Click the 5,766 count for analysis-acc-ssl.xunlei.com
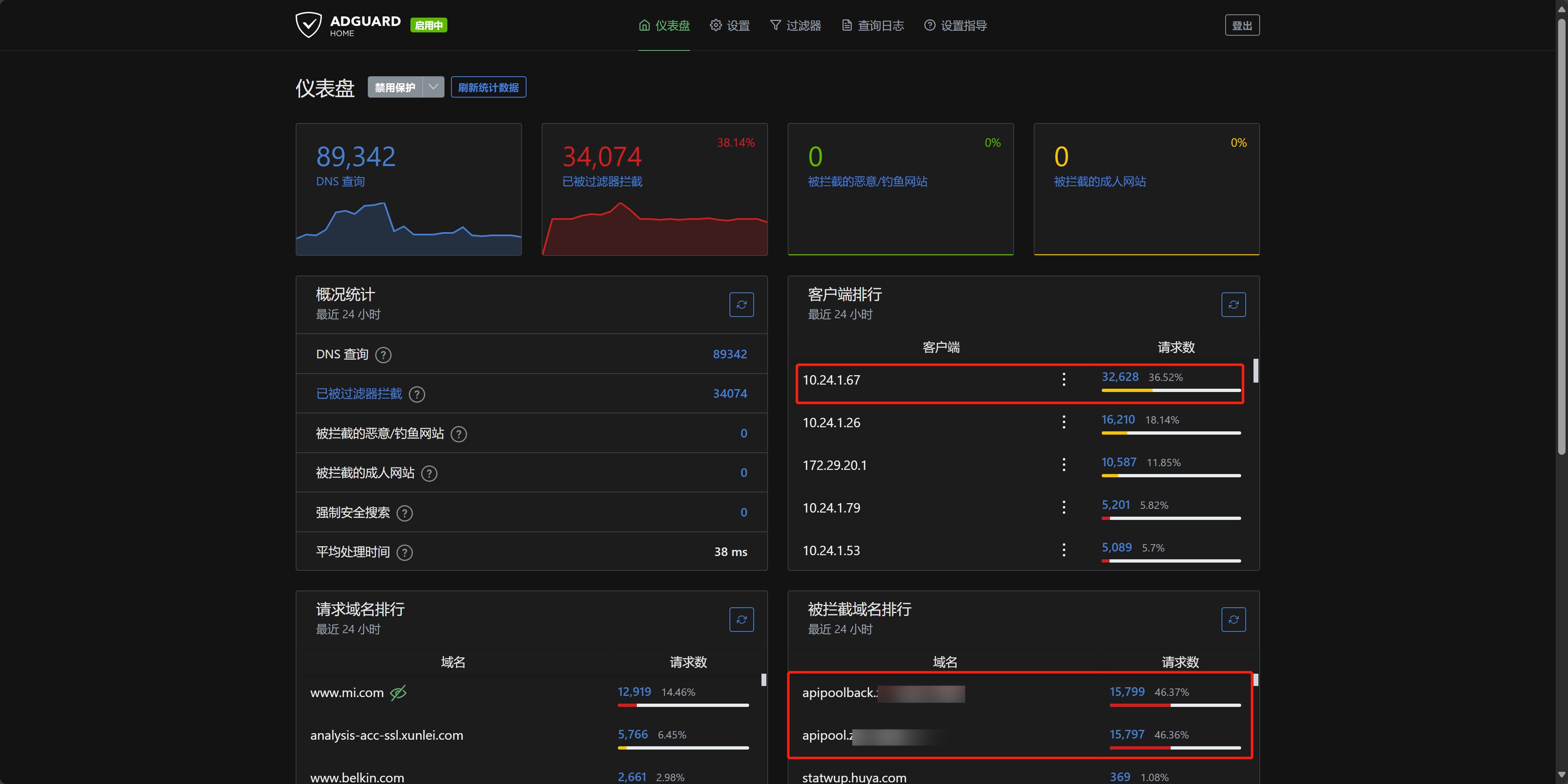The width and height of the screenshot is (1568, 784). click(x=632, y=734)
